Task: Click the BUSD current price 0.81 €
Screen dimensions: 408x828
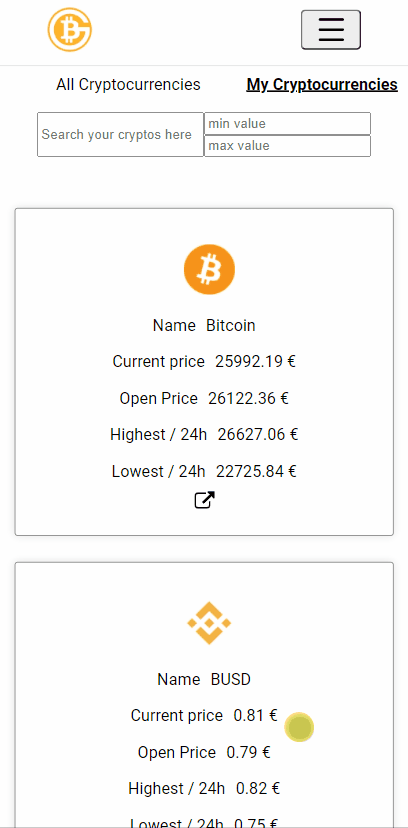Action: pyautogui.click(x=255, y=716)
